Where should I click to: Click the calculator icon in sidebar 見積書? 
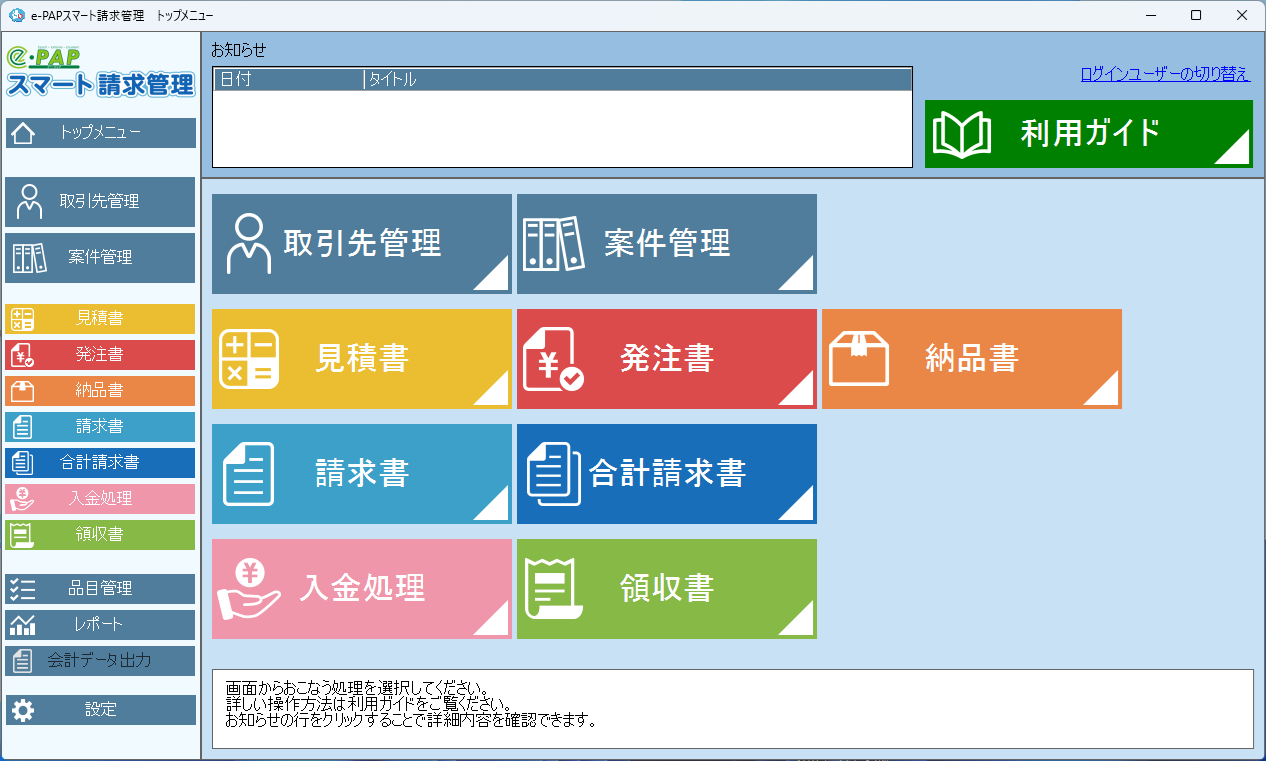pyautogui.click(x=22, y=319)
